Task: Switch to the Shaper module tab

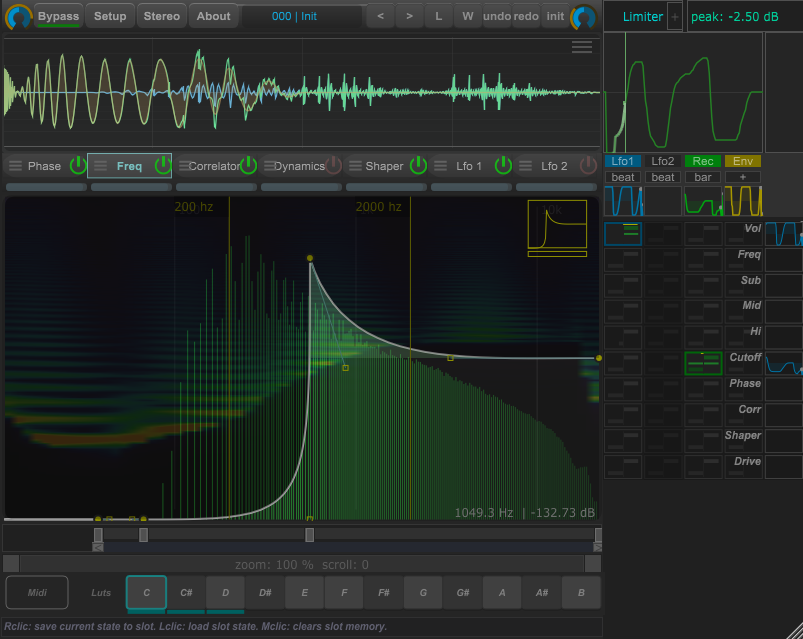Action: click(384, 166)
